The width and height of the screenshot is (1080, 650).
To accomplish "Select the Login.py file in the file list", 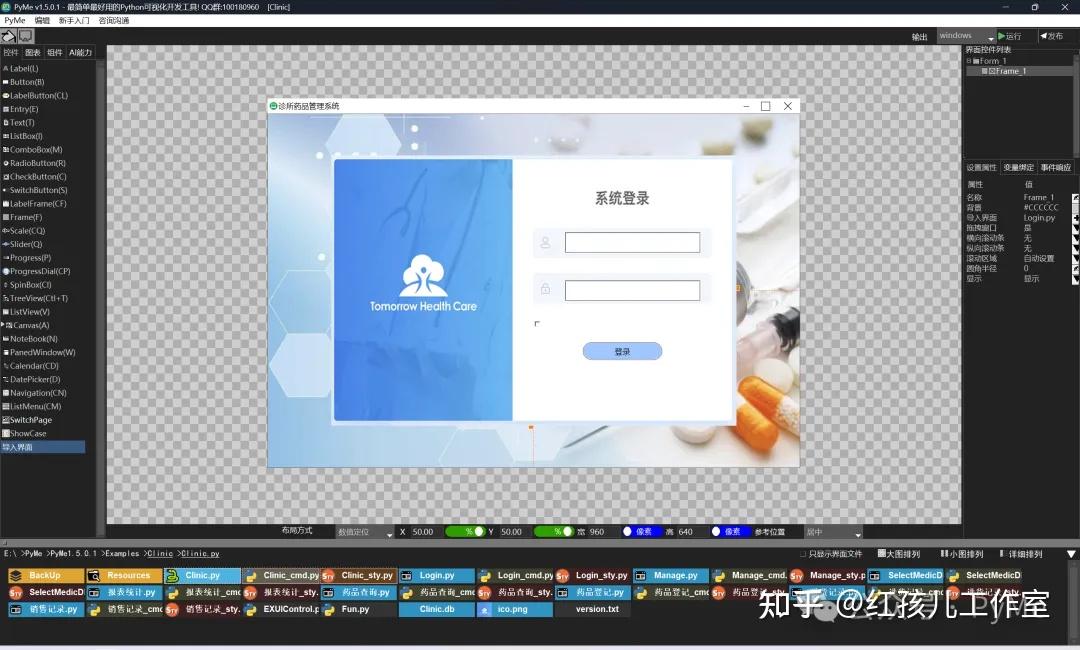I will pos(435,575).
